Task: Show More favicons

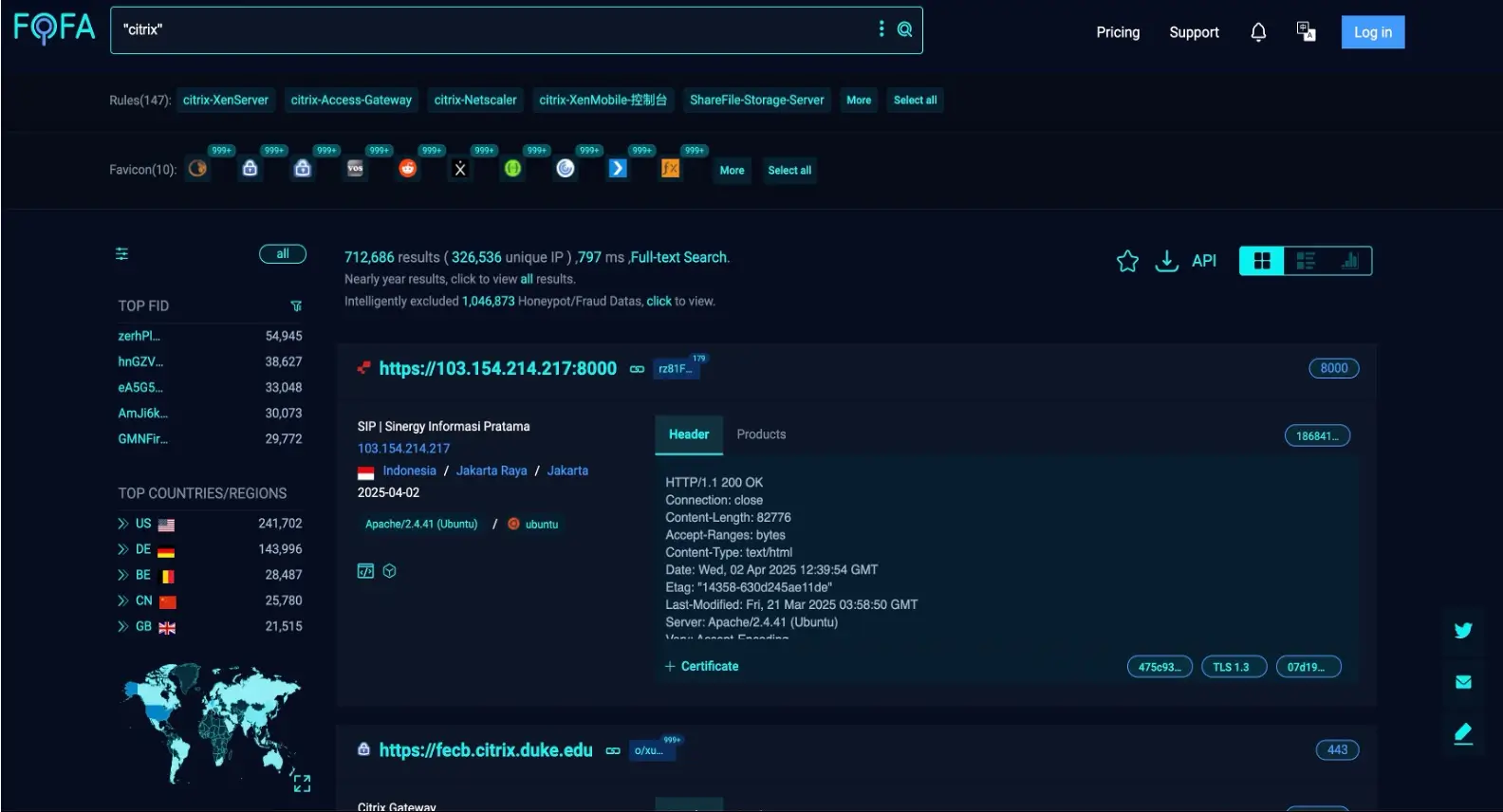Action: 732,171
